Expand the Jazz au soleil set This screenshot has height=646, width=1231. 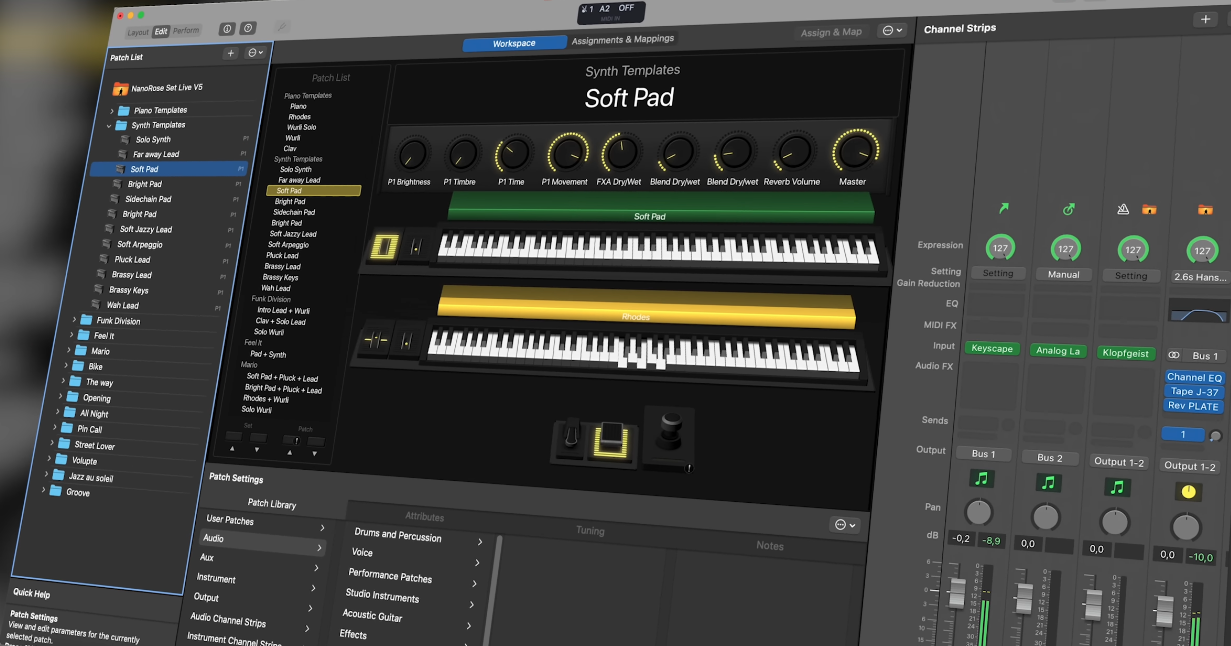pyautogui.click(x=46, y=475)
